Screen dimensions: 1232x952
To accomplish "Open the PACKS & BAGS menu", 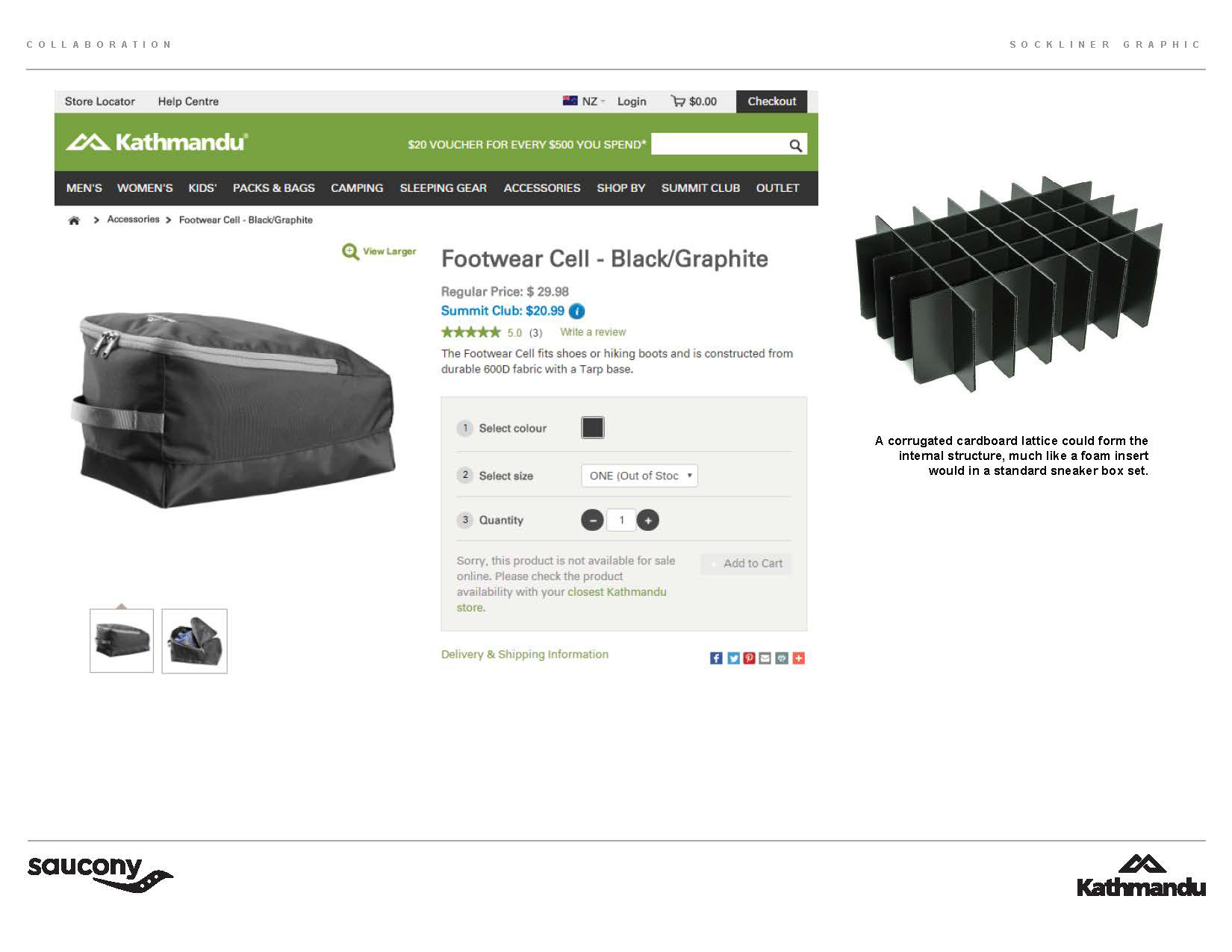I will click(274, 188).
